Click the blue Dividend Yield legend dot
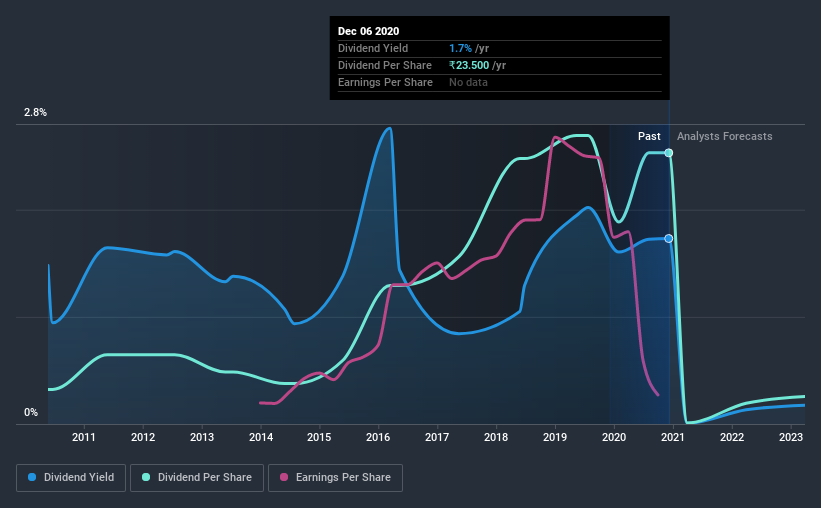821x508 pixels. coord(32,477)
